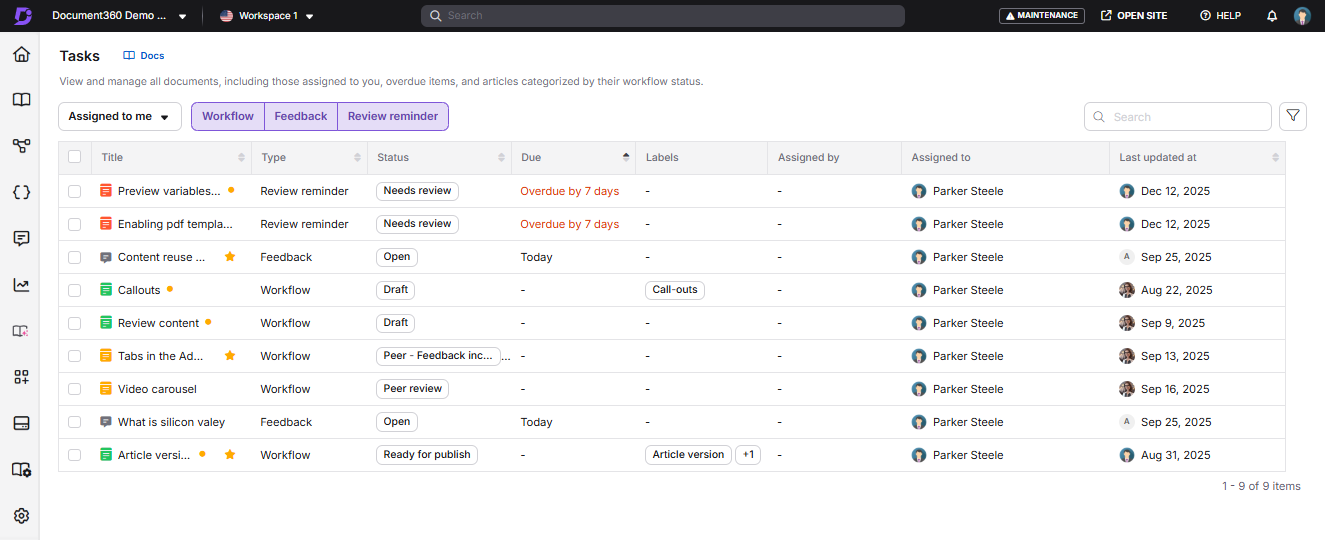
Task: Check the Callouts row checkbox
Action: click(x=75, y=290)
